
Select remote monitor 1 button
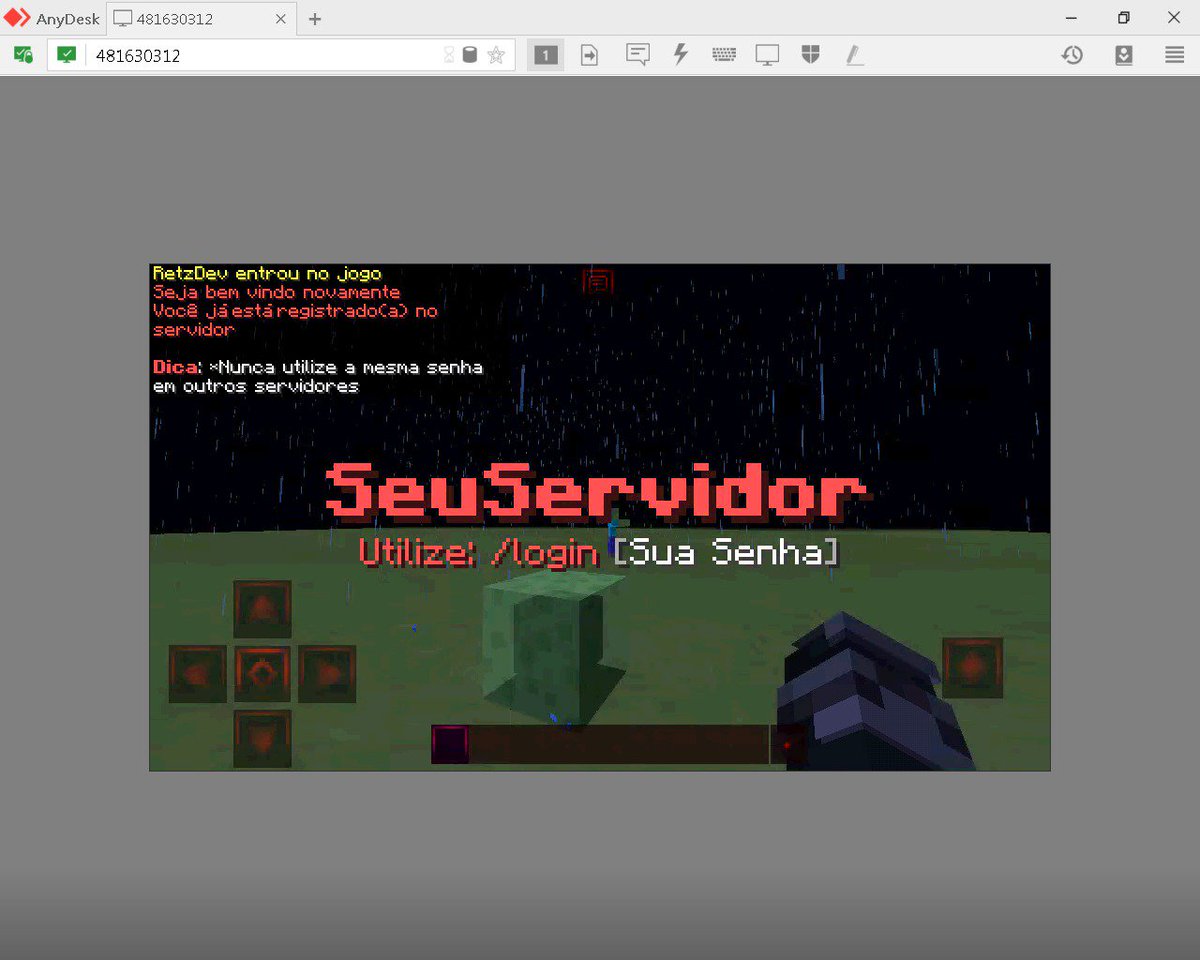pos(545,55)
